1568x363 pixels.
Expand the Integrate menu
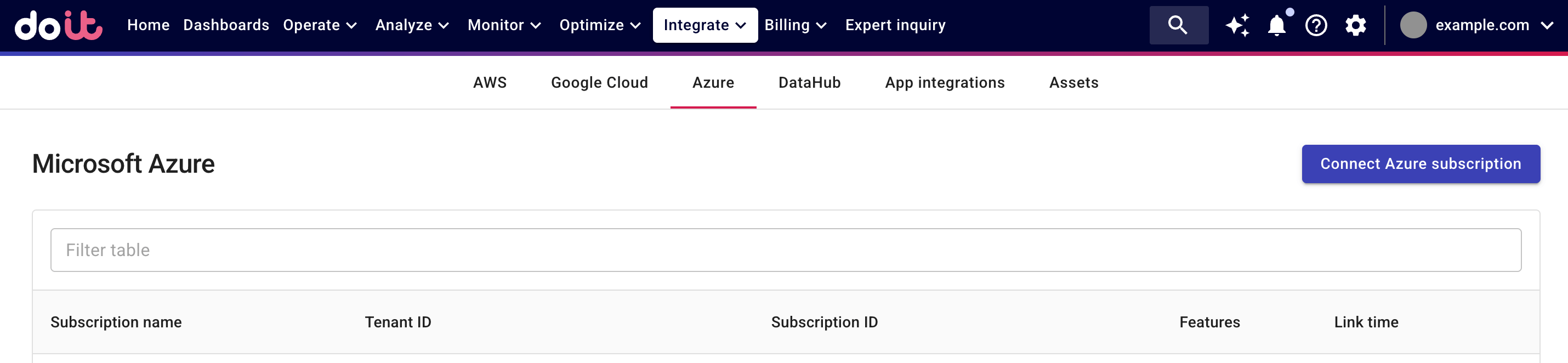coord(705,25)
